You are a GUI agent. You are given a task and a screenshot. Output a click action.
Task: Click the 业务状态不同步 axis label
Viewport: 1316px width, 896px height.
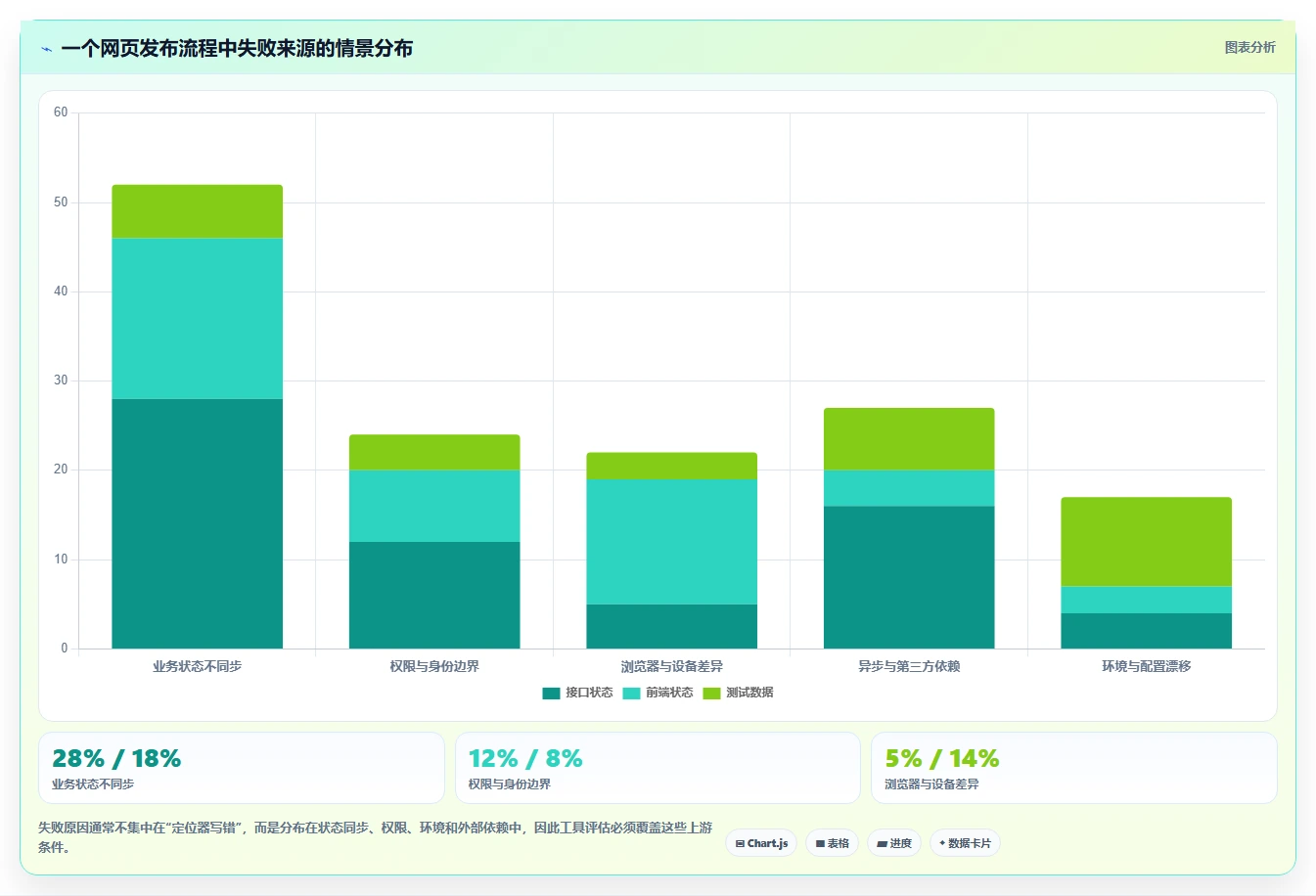pos(198,666)
